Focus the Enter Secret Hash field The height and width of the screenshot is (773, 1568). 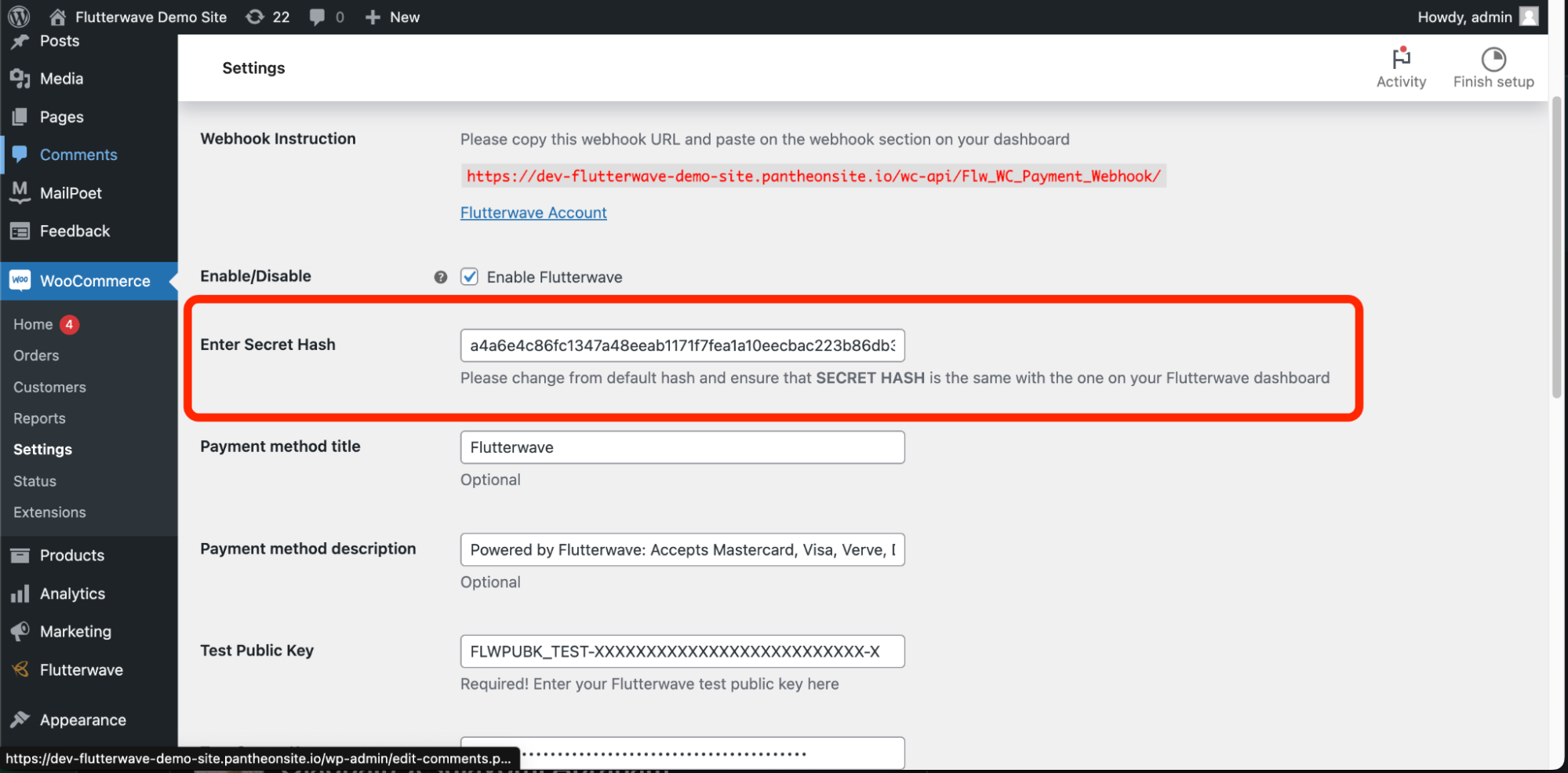tap(682, 345)
